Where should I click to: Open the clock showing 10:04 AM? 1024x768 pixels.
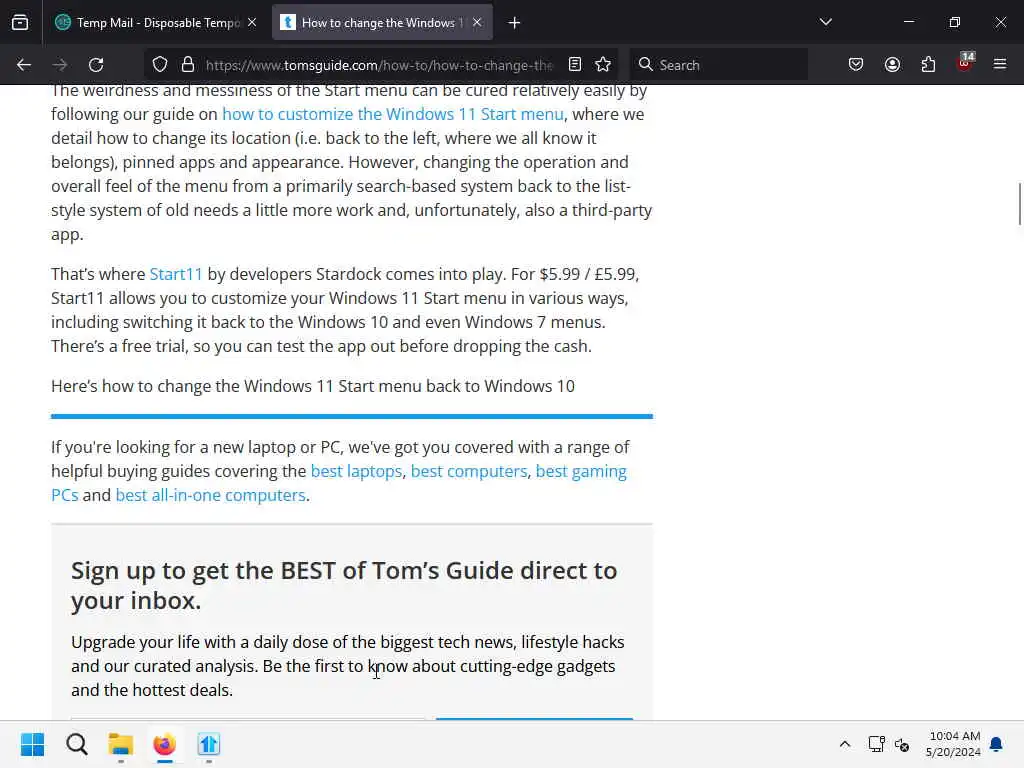click(953, 744)
